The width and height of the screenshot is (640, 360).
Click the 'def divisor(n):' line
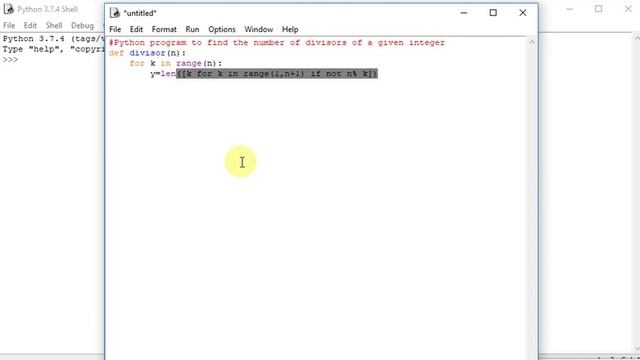(x=147, y=53)
